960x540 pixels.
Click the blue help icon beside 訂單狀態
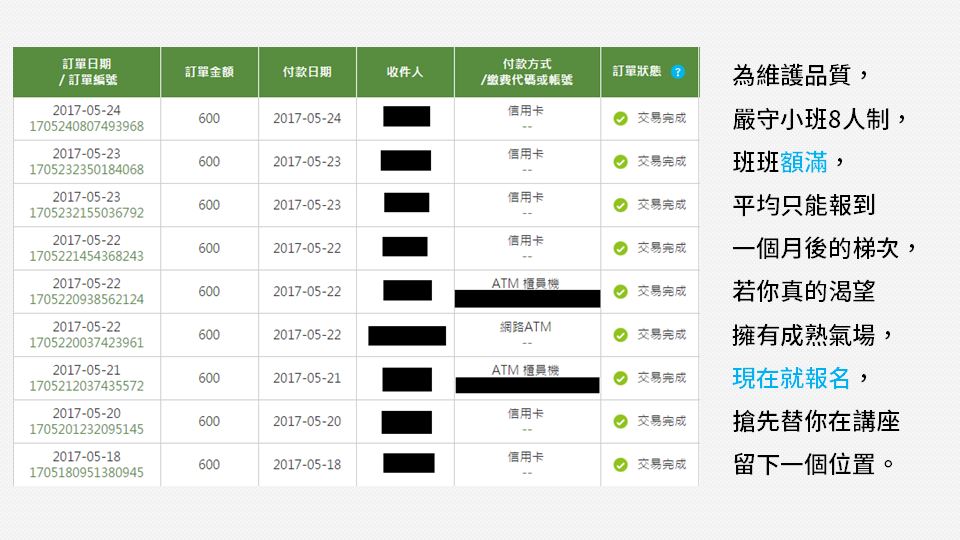(679, 72)
